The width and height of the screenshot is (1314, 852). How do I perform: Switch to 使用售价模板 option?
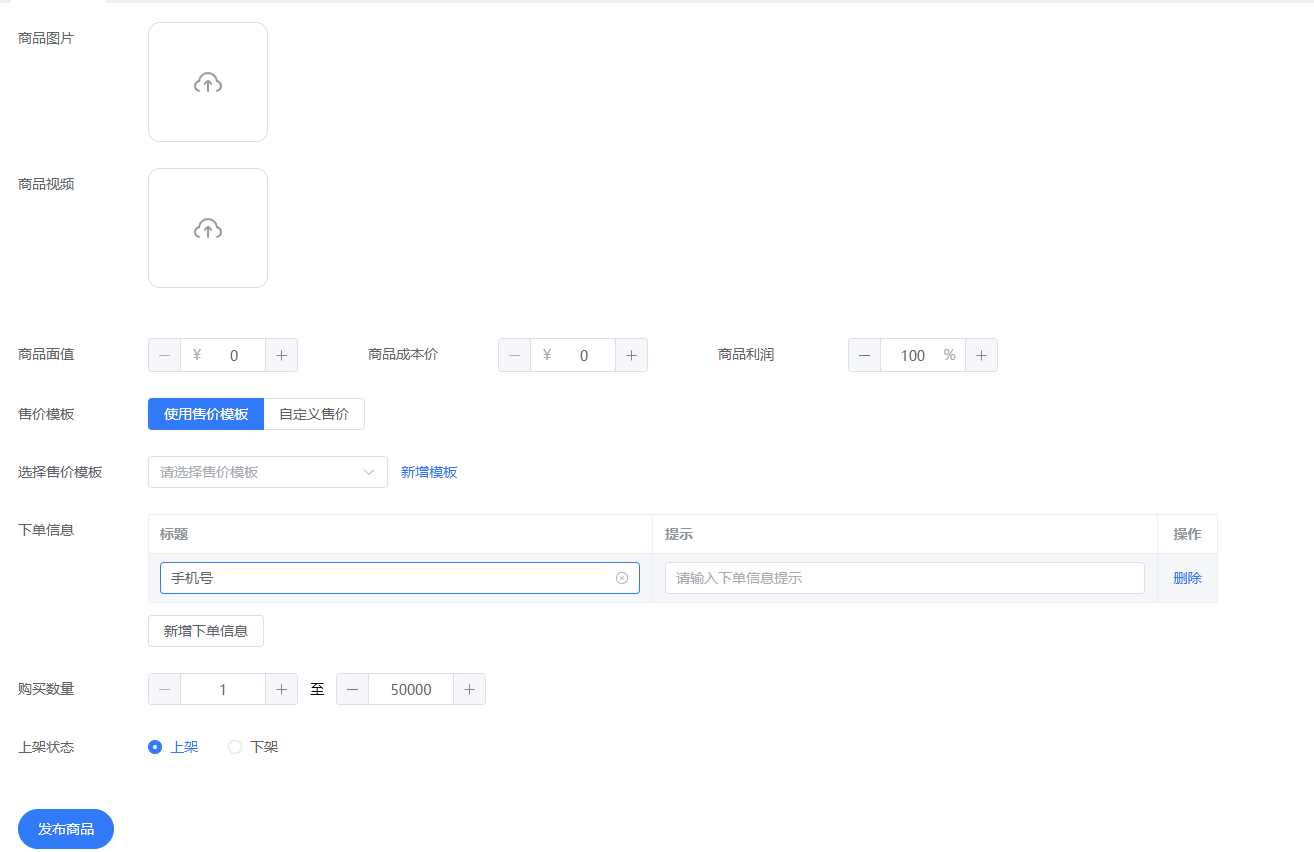[x=206, y=414]
